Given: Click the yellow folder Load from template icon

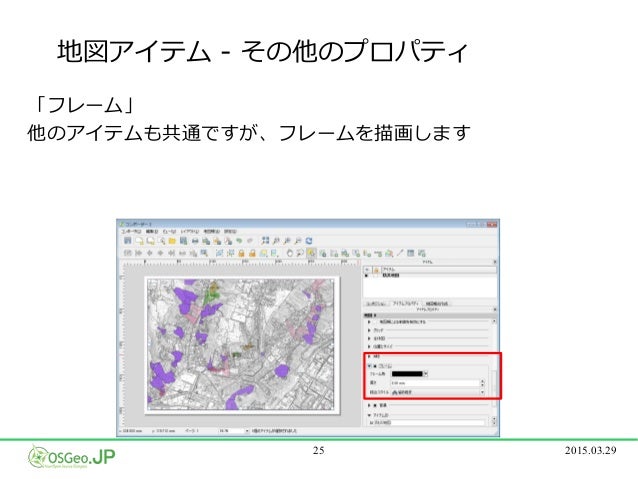Looking at the screenshot, I should (172, 241).
